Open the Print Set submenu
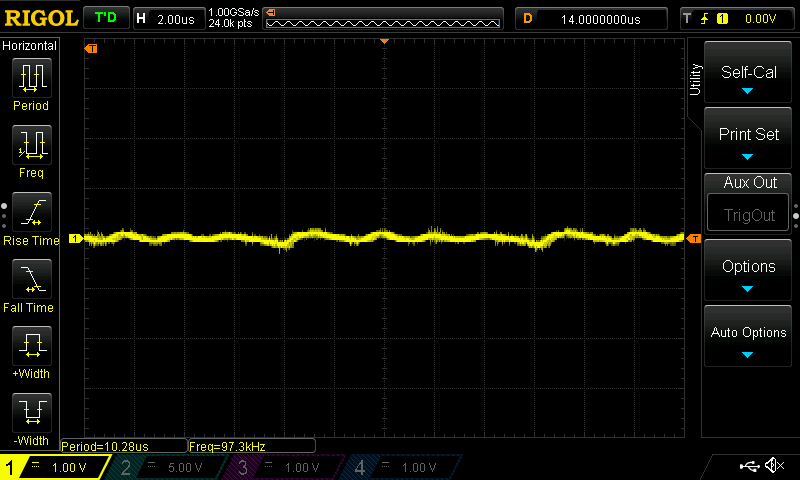The height and width of the screenshot is (480, 800). coord(748,138)
